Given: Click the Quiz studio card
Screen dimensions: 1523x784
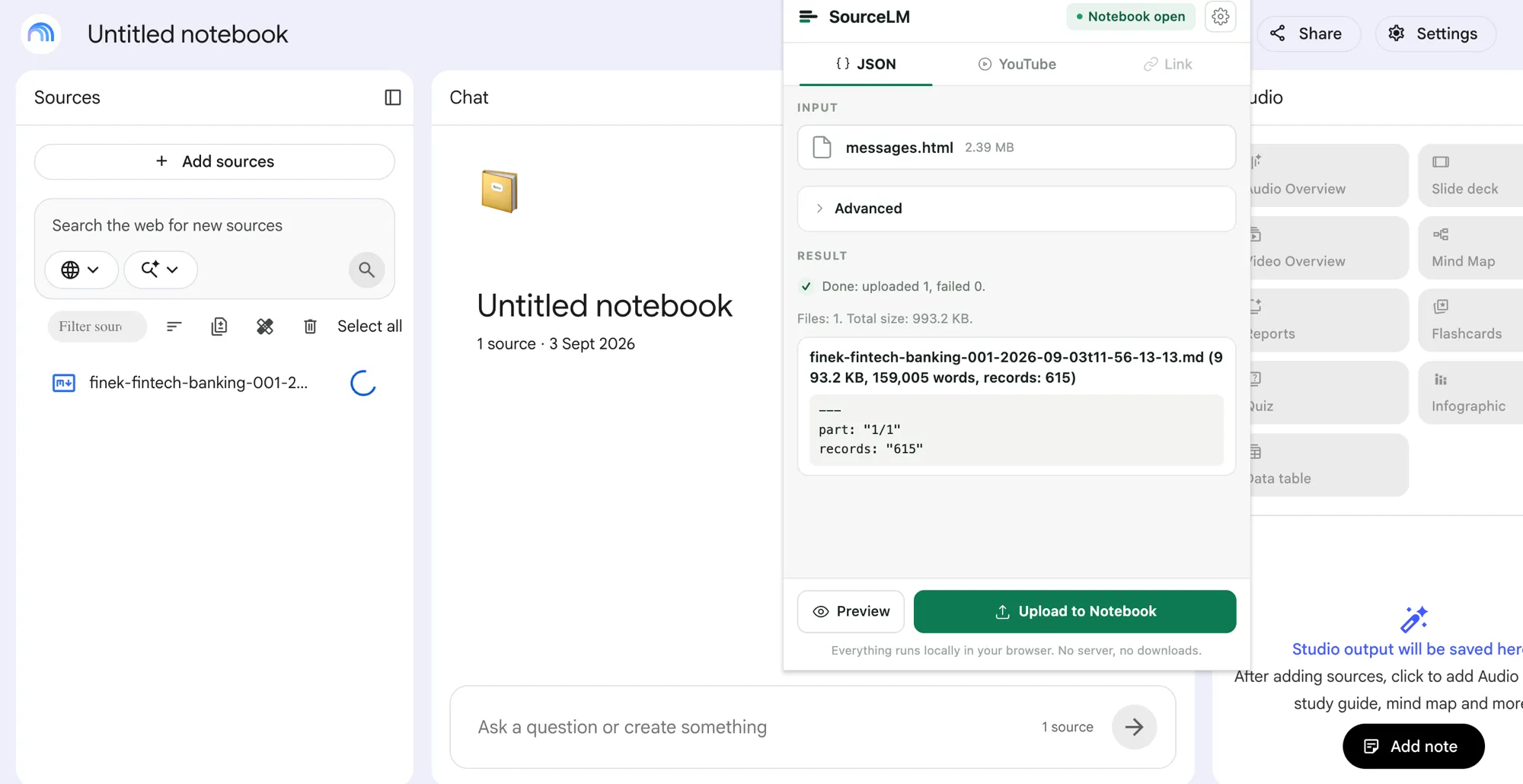Looking at the screenshot, I should click(1329, 392).
